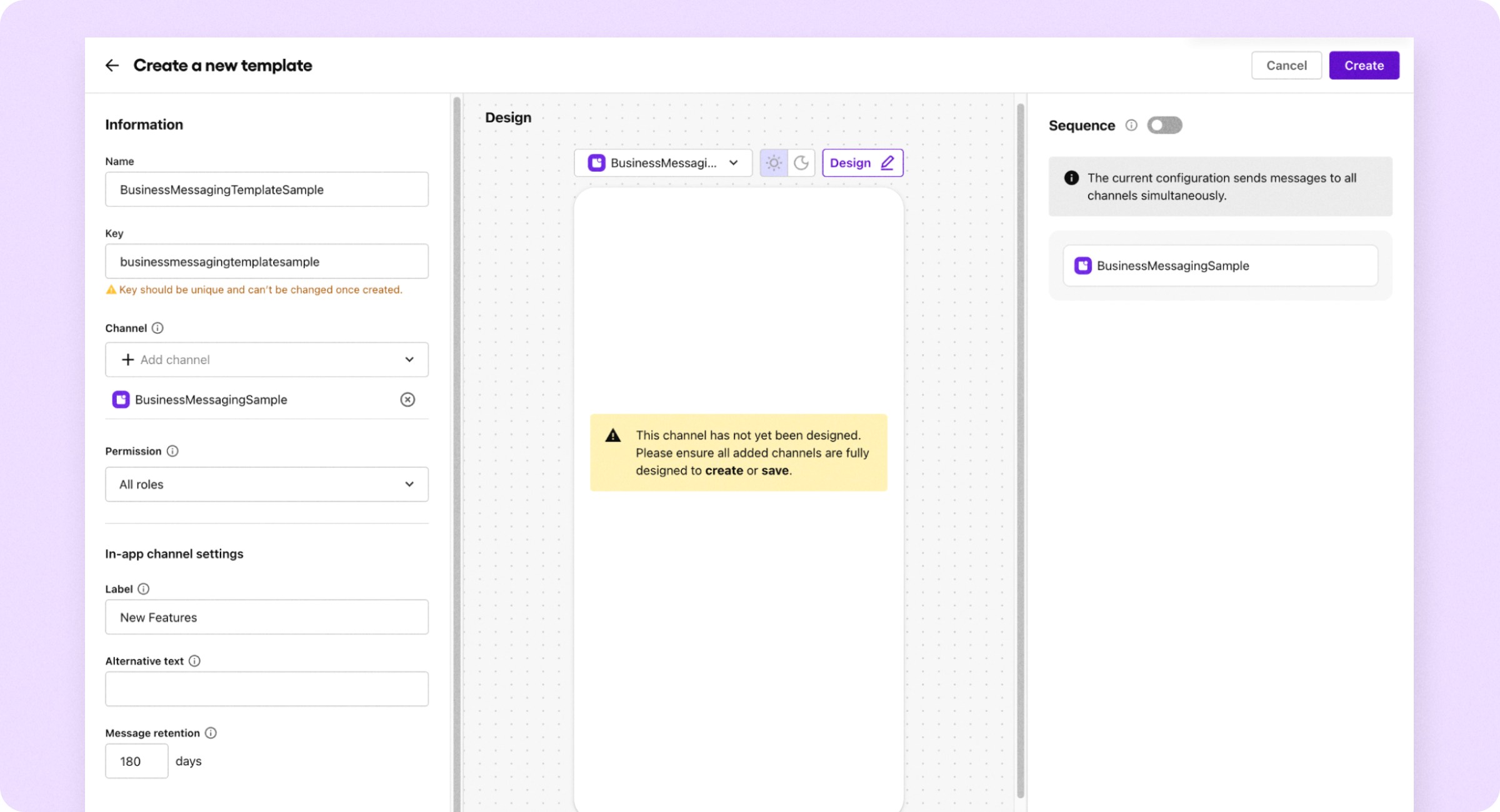This screenshot has width=1500, height=812.
Task: Click the Message retention info icon
Action: (210, 733)
